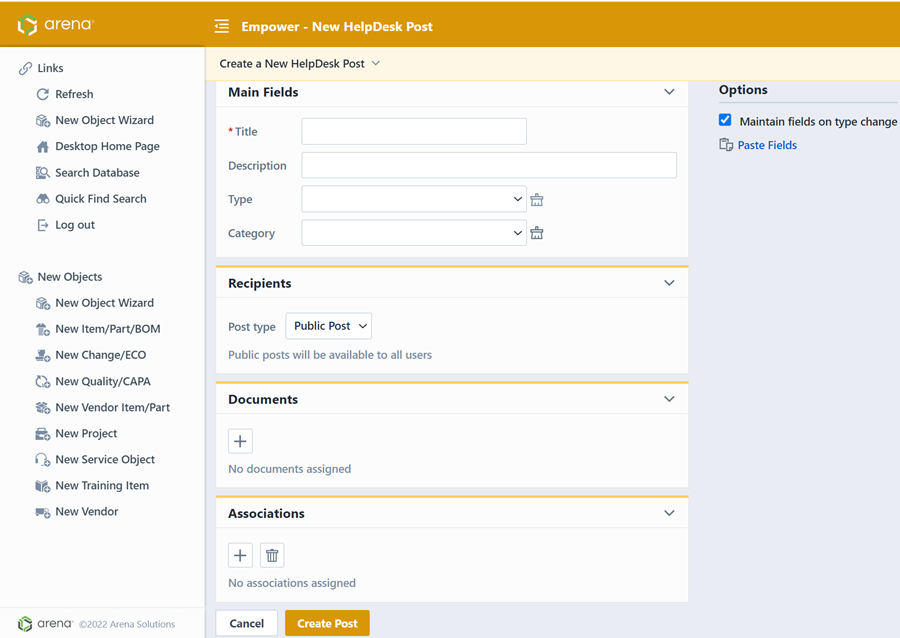The width and height of the screenshot is (900, 638).
Task: Clear the Type field with broom icon
Action: tap(537, 200)
